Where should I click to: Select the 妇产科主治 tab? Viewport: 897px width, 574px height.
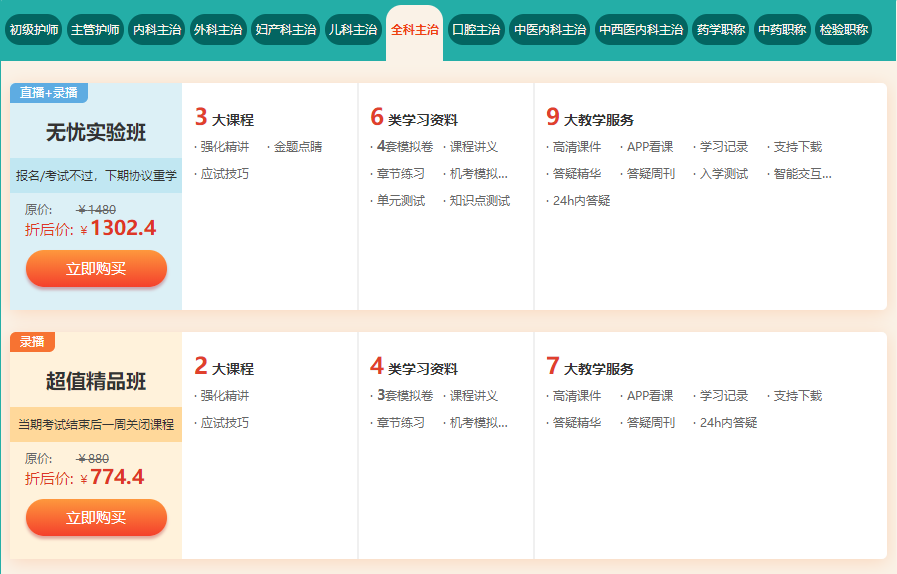point(285,30)
